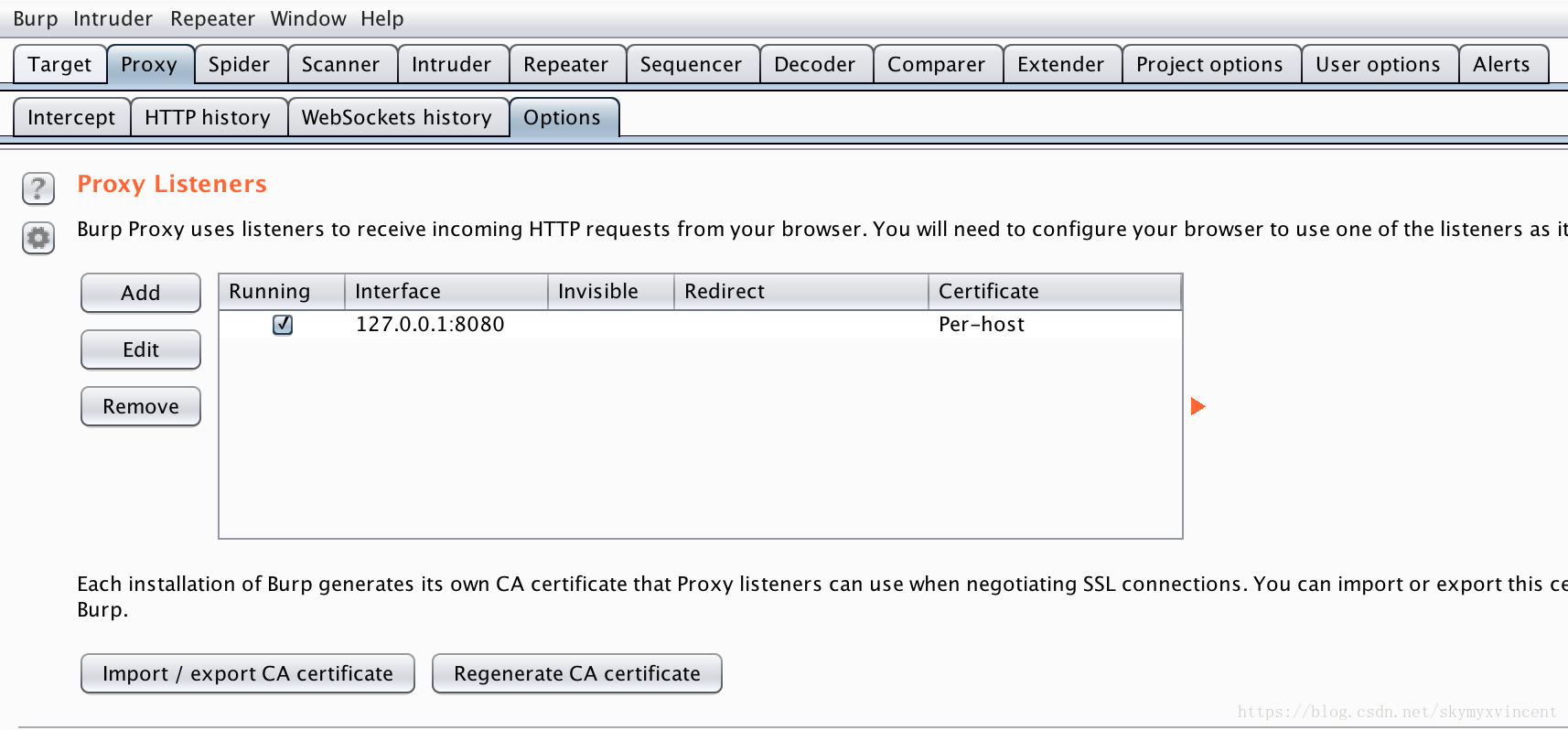Open the Proxy Listeners settings gear

pyautogui.click(x=38, y=238)
